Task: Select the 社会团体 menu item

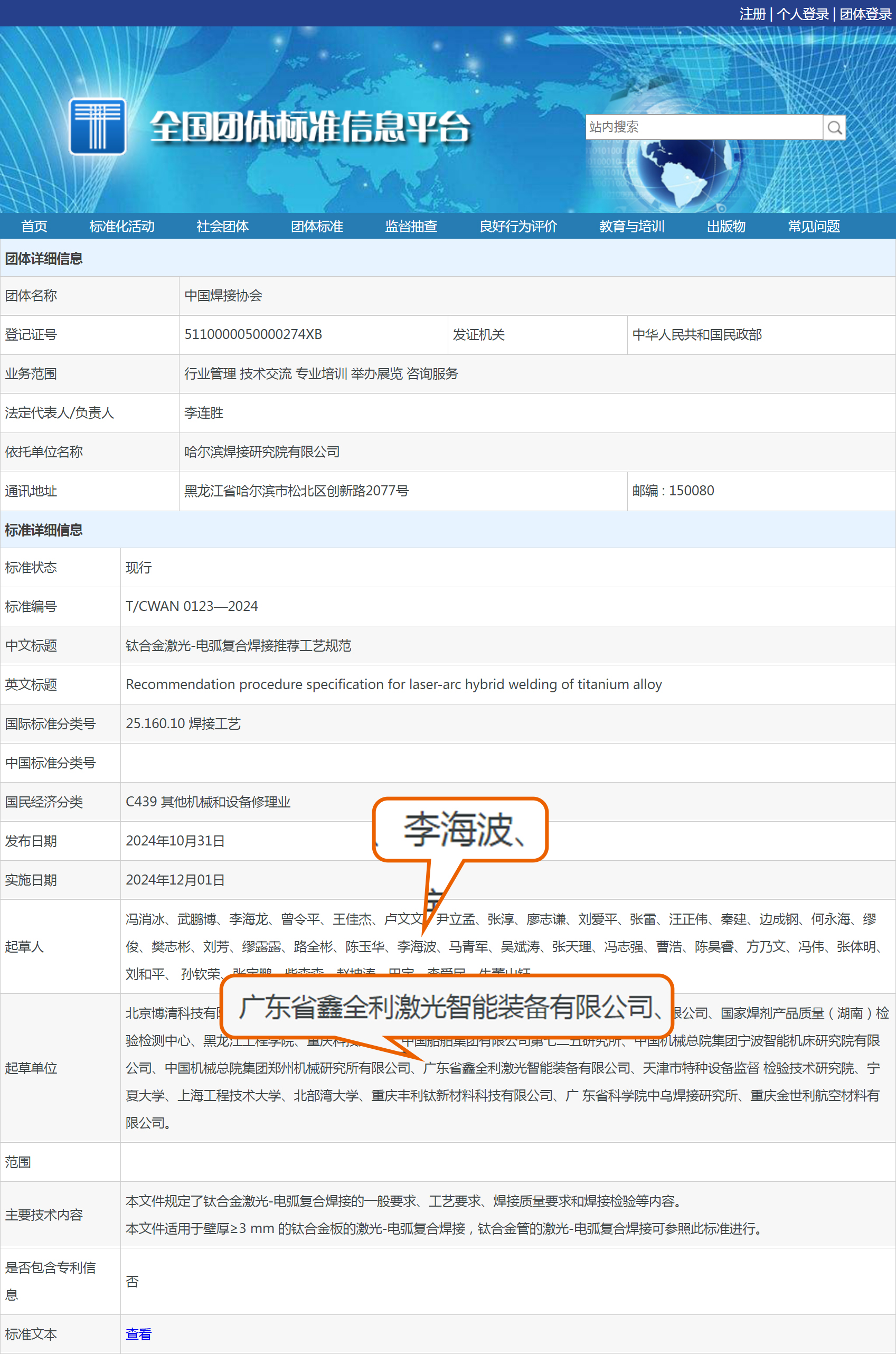Action: pos(222,227)
